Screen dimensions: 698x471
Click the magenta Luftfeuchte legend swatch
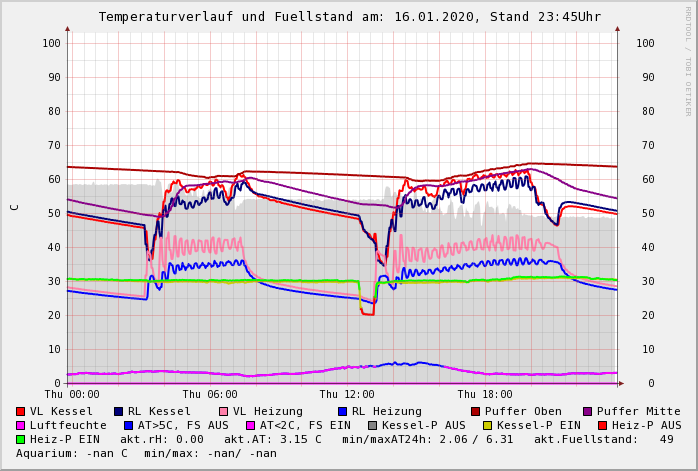(x=20, y=425)
